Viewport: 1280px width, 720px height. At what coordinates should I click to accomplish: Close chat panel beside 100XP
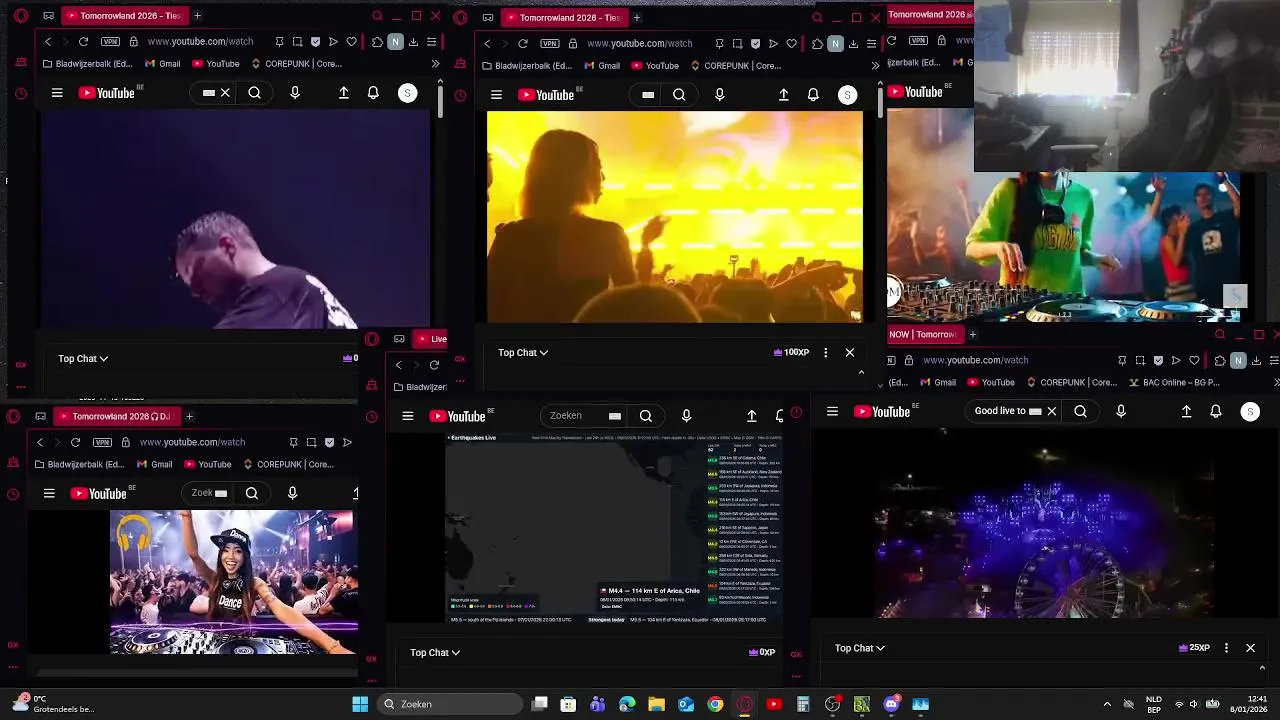coord(850,352)
